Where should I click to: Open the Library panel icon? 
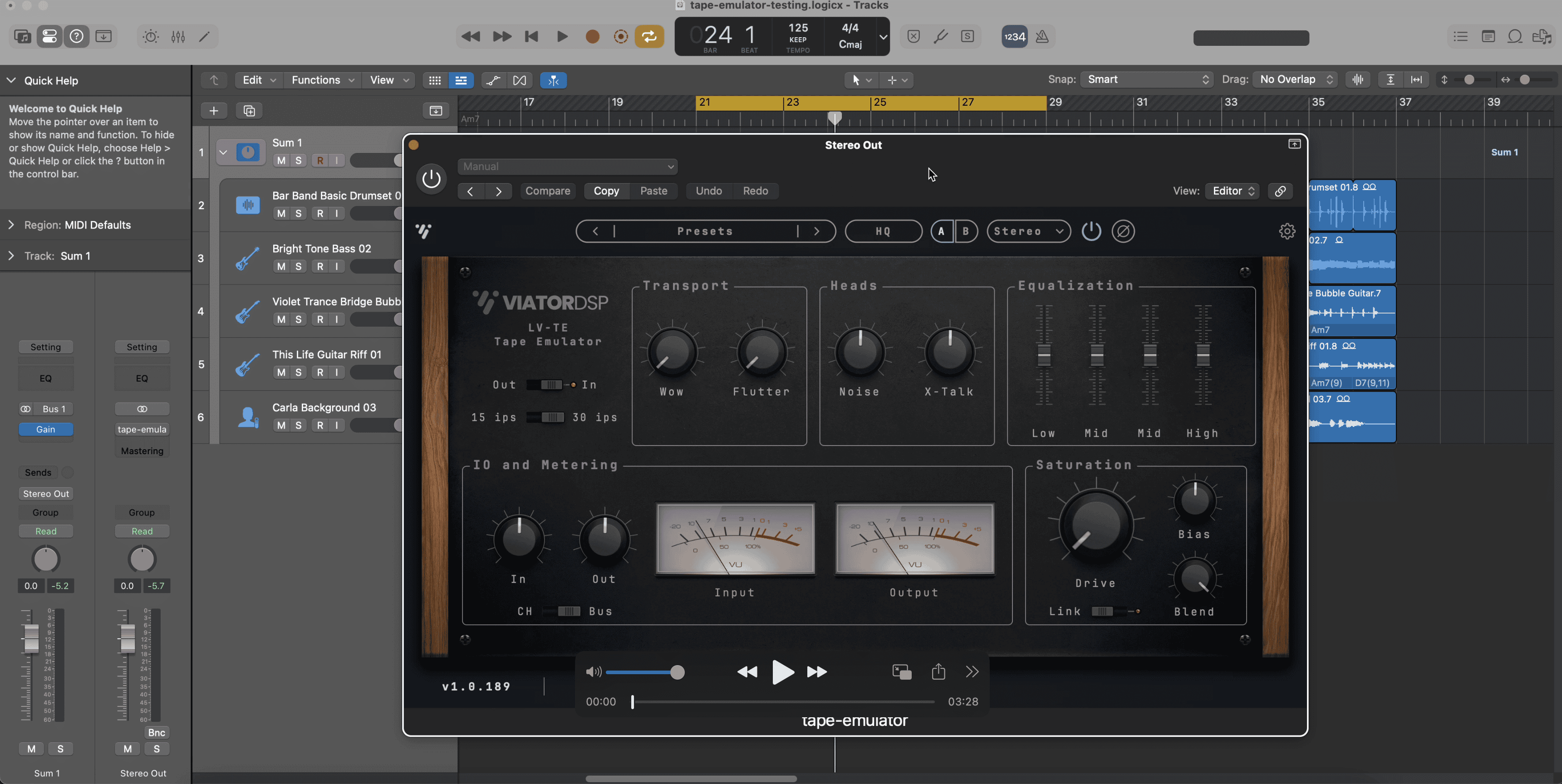[x=22, y=36]
